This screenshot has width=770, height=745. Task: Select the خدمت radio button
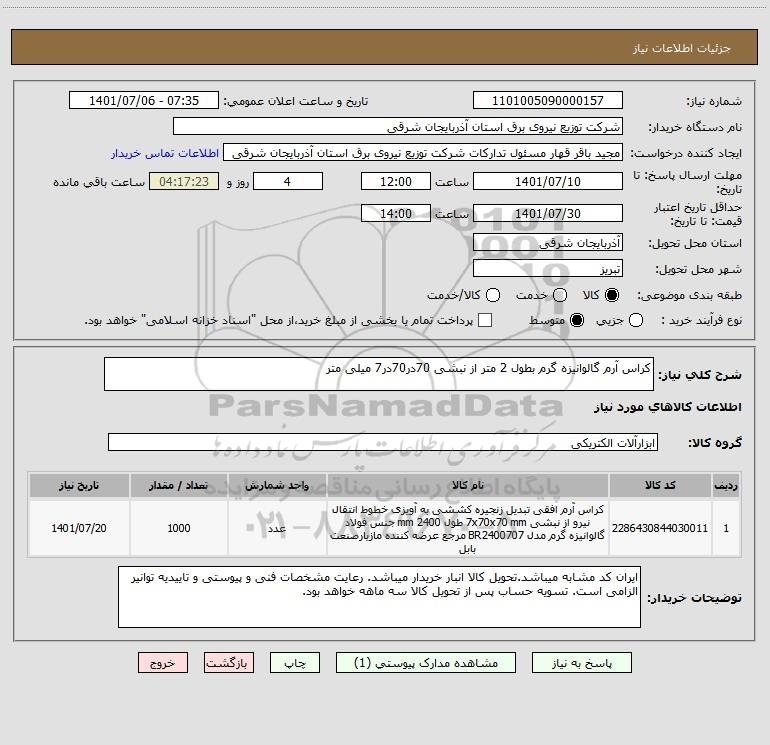560,295
